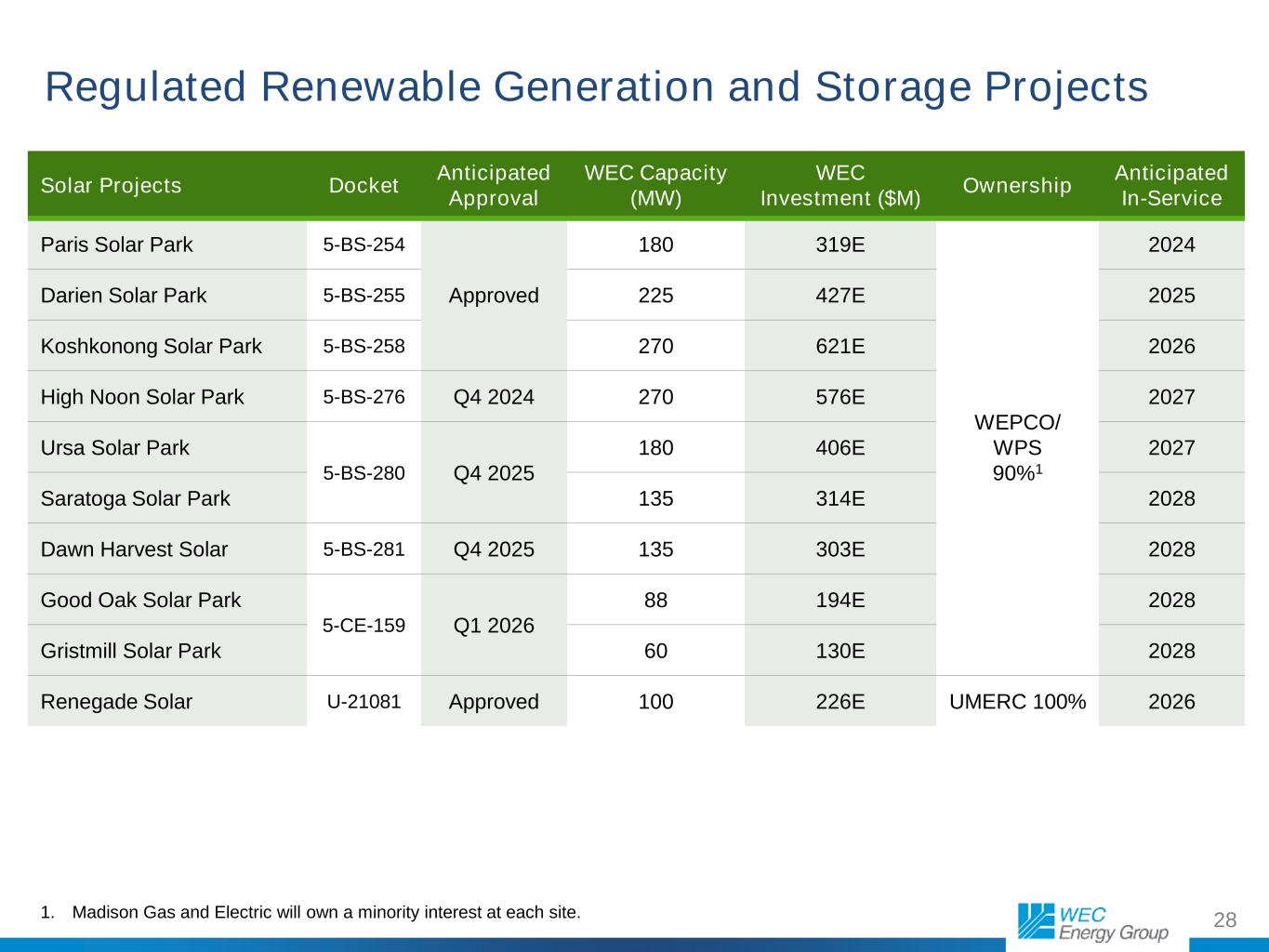Select the Ownership column header

(1017, 186)
